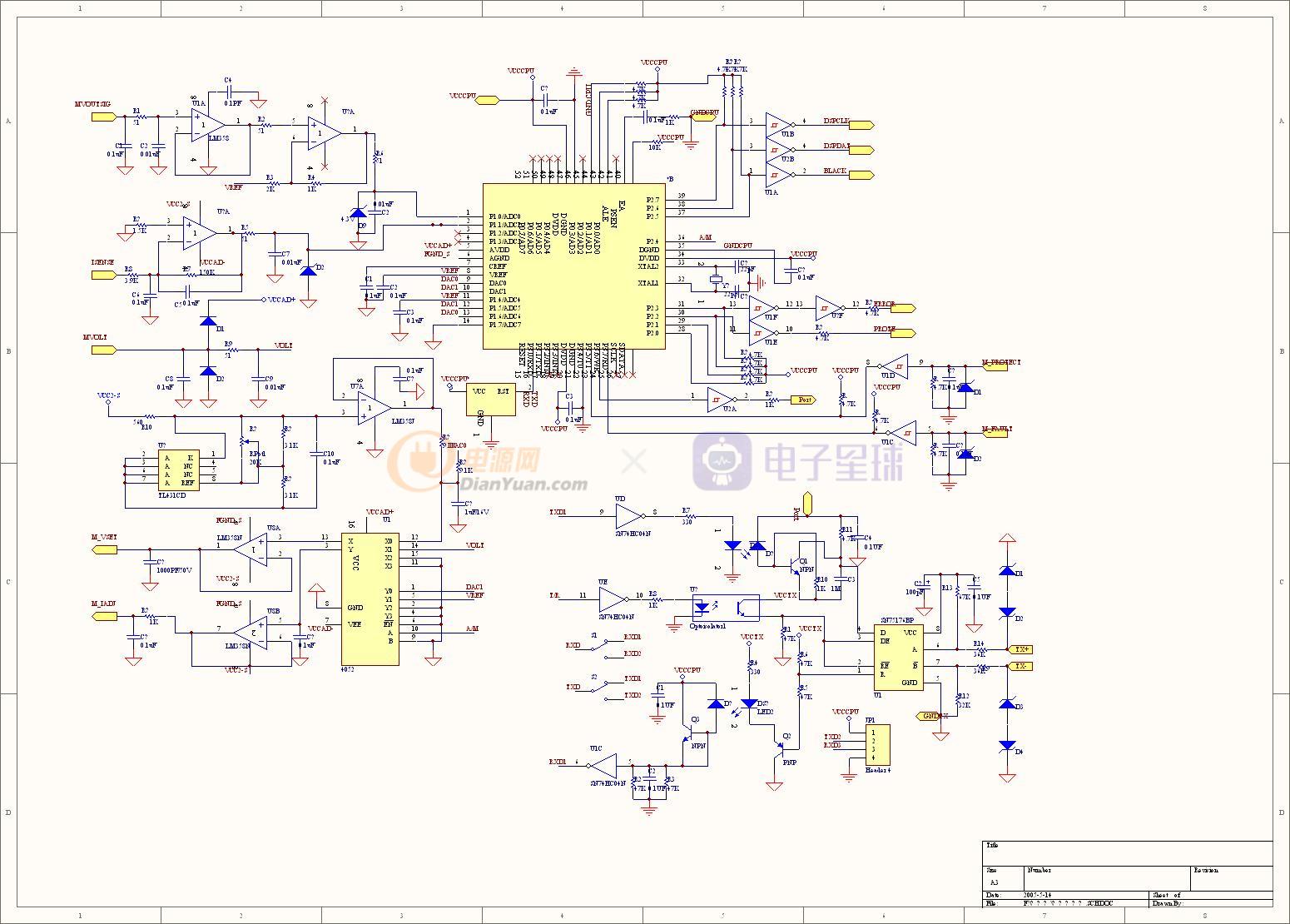Select the SN75176BP transceiver chip body
1290x924 pixels.
coord(899,657)
